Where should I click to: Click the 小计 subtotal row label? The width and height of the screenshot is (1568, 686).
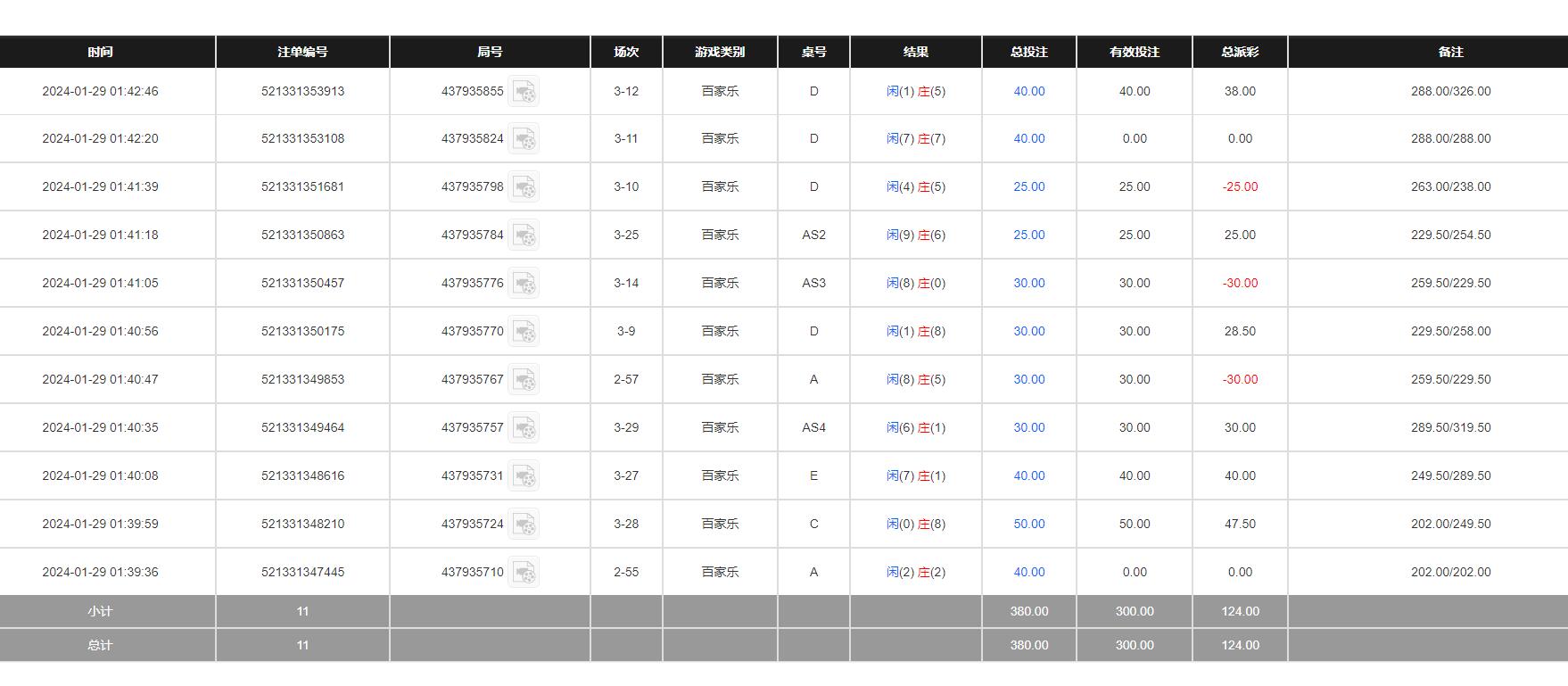pyautogui.click(x=100, y=611)
